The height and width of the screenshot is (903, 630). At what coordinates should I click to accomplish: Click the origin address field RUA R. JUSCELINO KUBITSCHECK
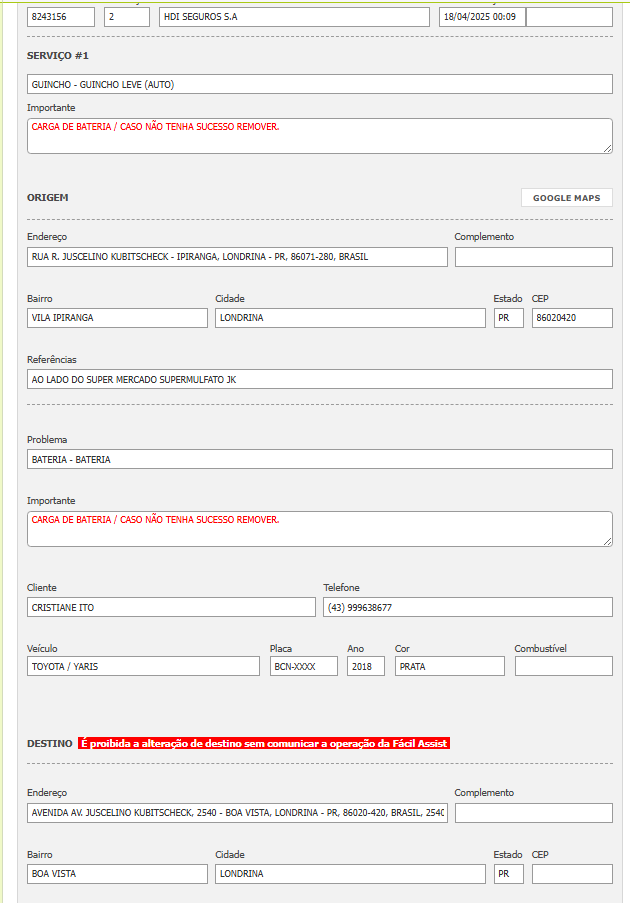pos(237,257)
